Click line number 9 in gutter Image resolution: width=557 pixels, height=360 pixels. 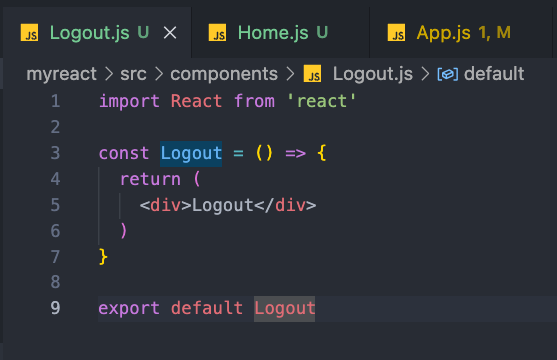coord(55,308)
